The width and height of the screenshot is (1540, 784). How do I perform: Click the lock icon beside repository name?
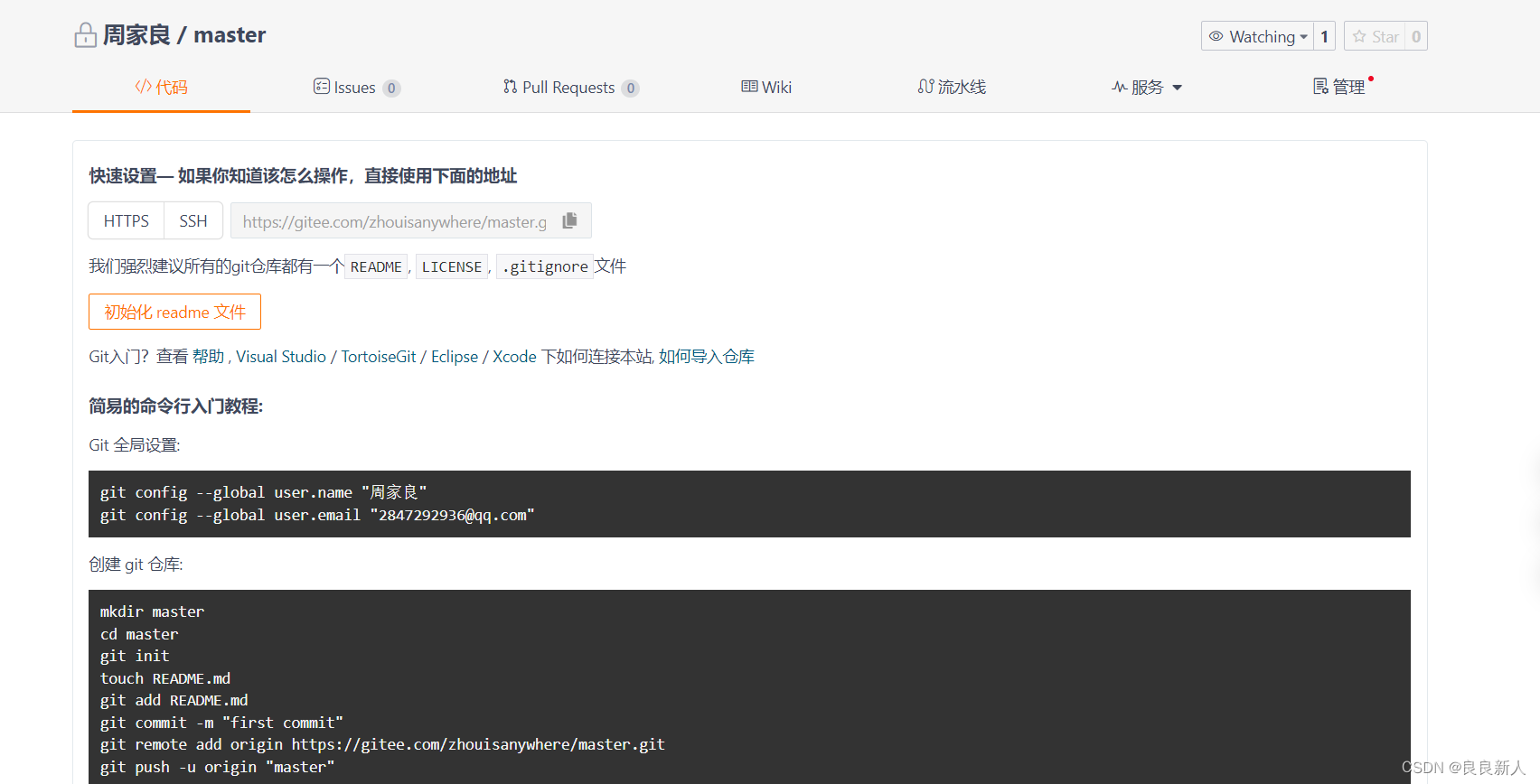(x=85, y=35)
